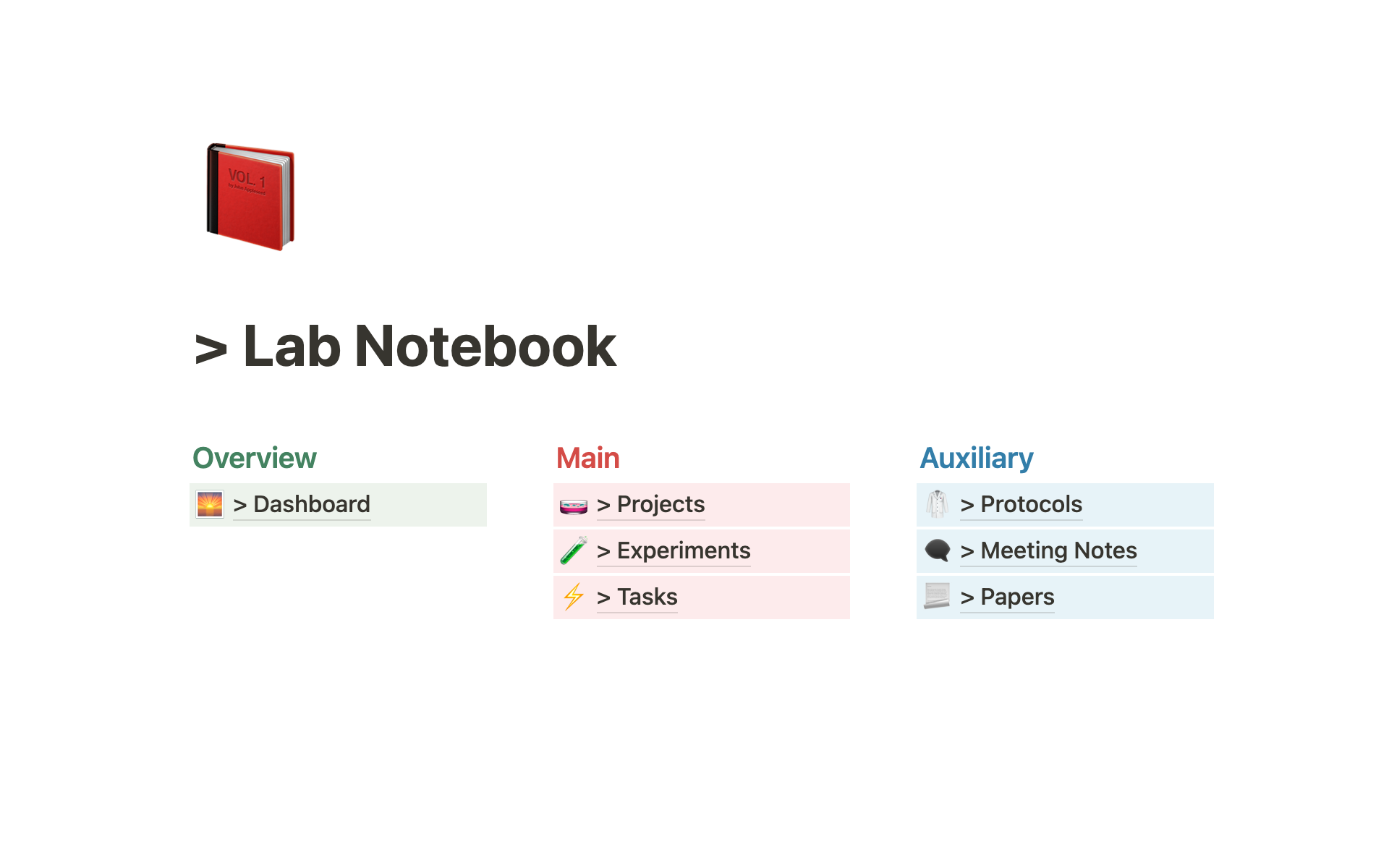This screenshot has width=1389, height=868.
Task: Click the Main category label
Action: pos(589,457)
